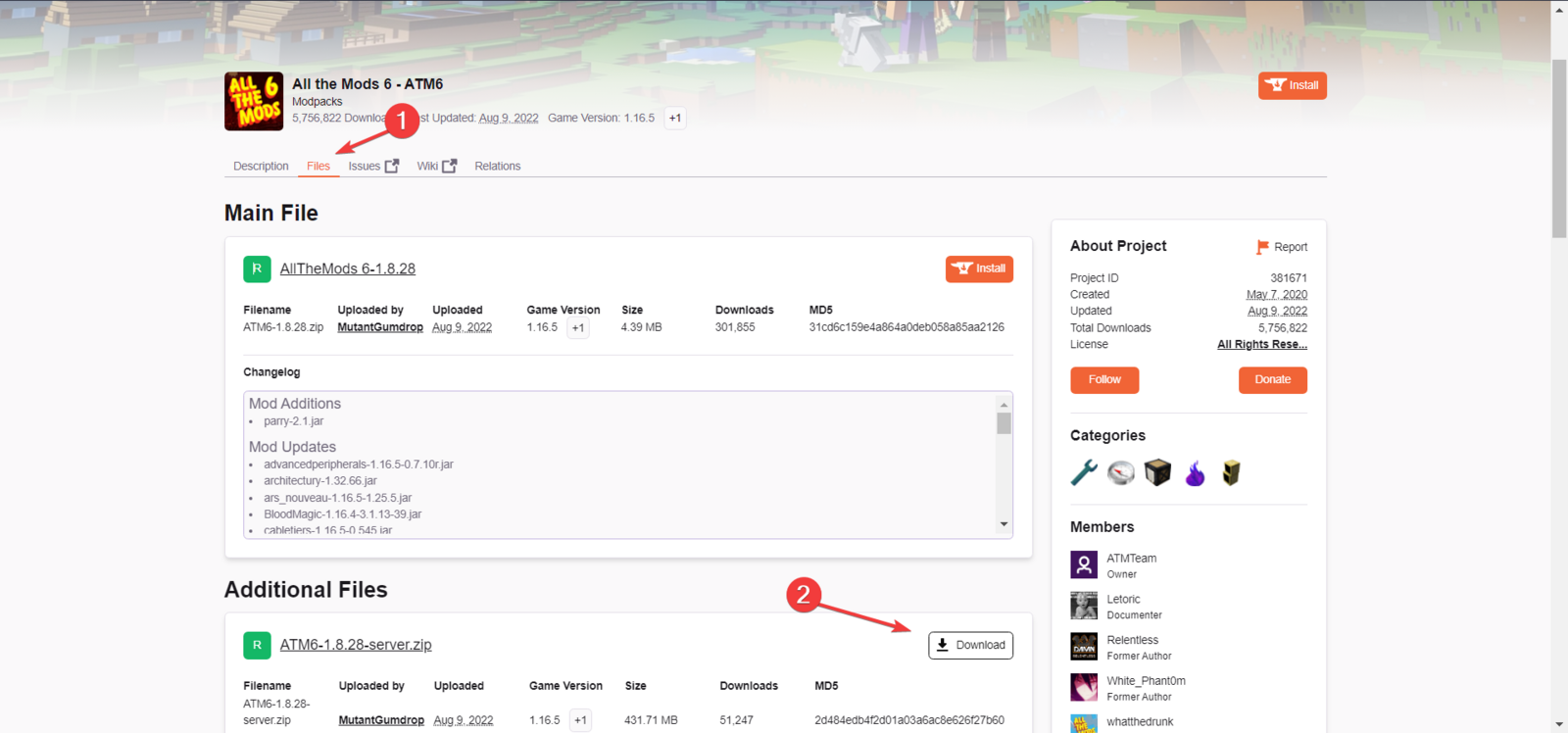This screenshot has width=1568, height=733.
Task: Download the ATM6-1.8.28-server.zip file
Action: [x=970, y=645]
